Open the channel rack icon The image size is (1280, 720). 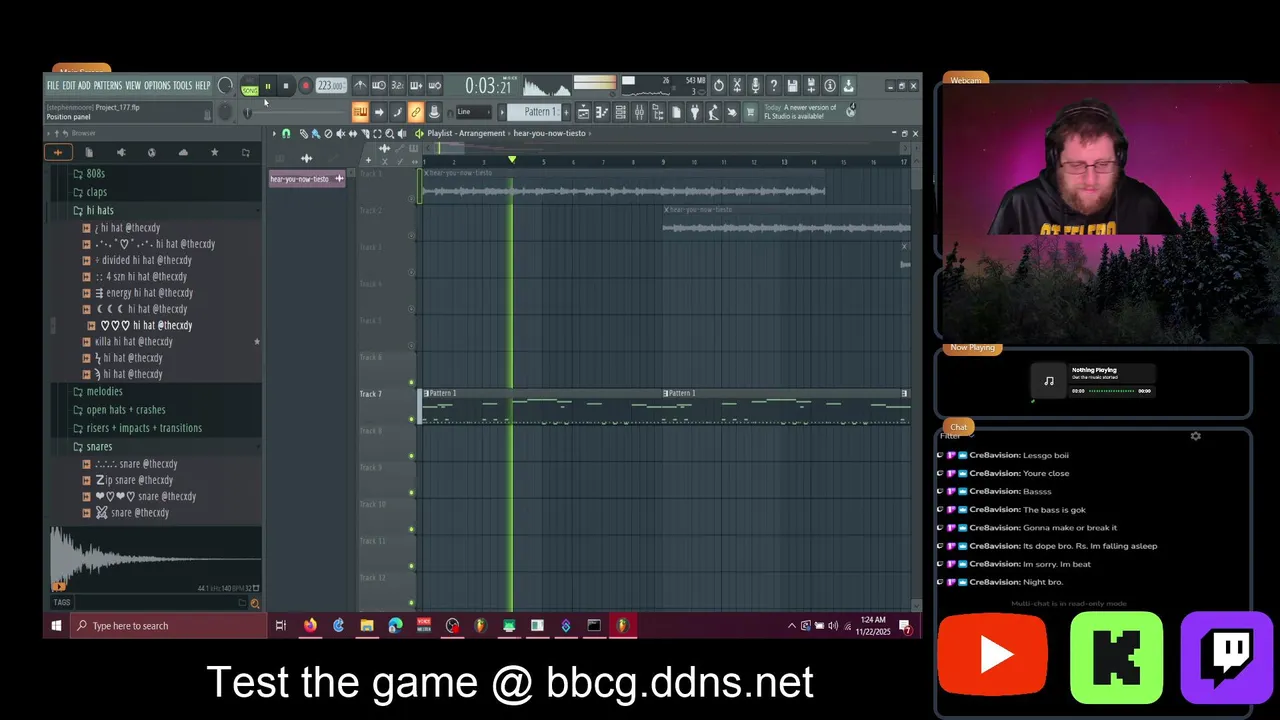pyautogui.click(x=621, y=112)
